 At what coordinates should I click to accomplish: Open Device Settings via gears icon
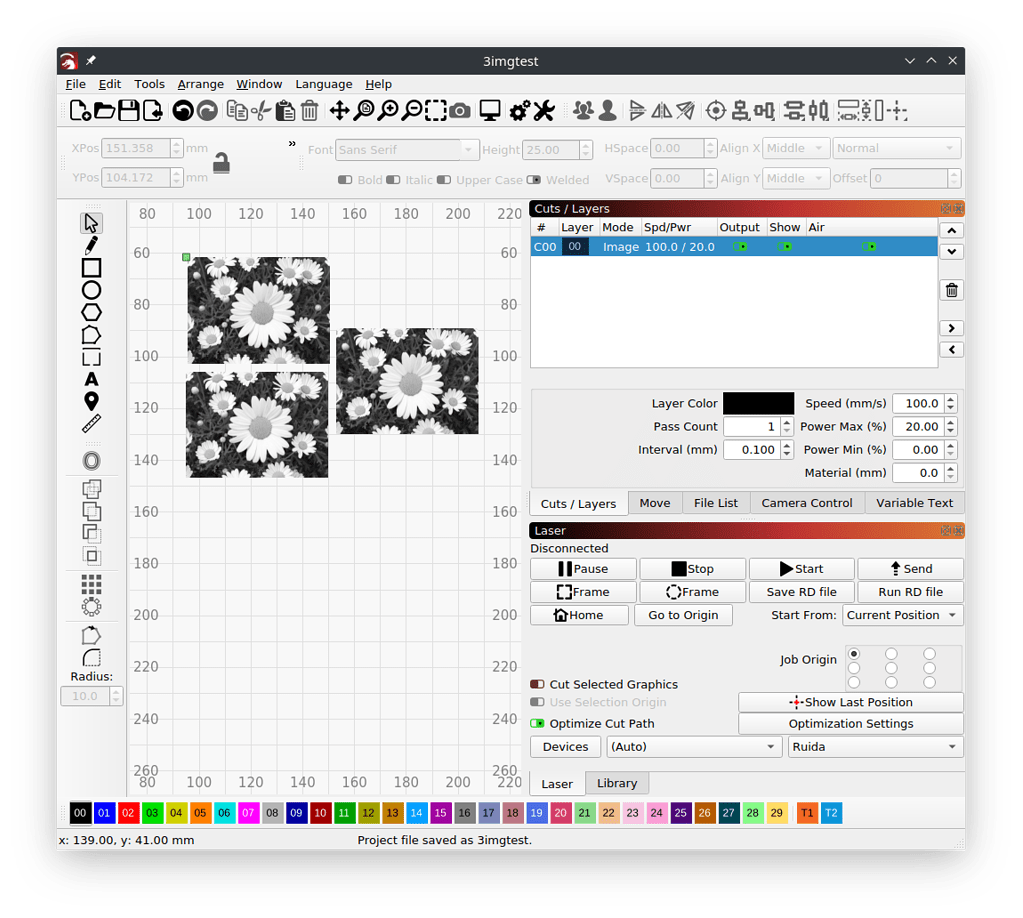519,110
